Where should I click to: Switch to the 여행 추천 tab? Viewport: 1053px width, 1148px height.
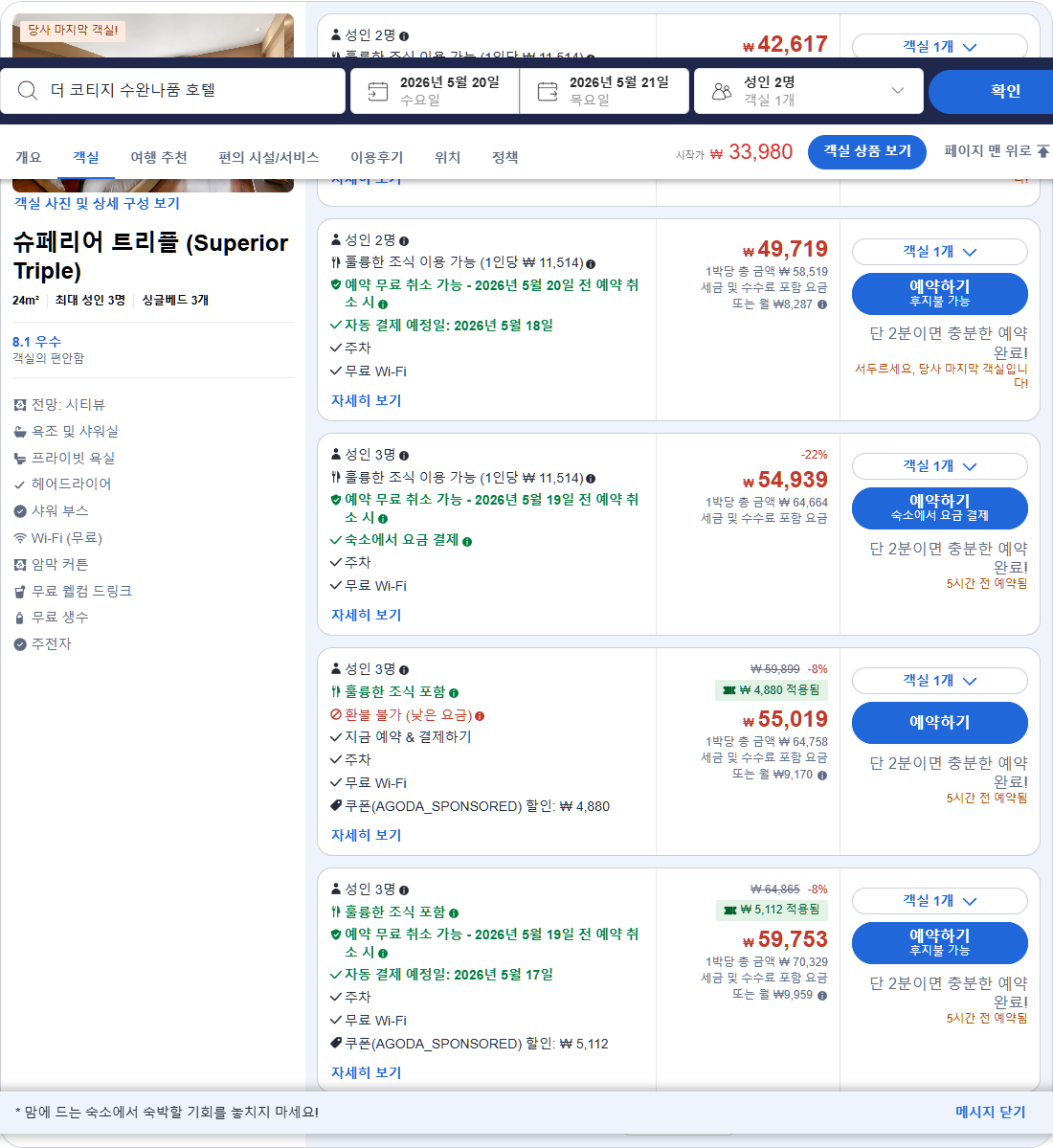tap(159, 157)
